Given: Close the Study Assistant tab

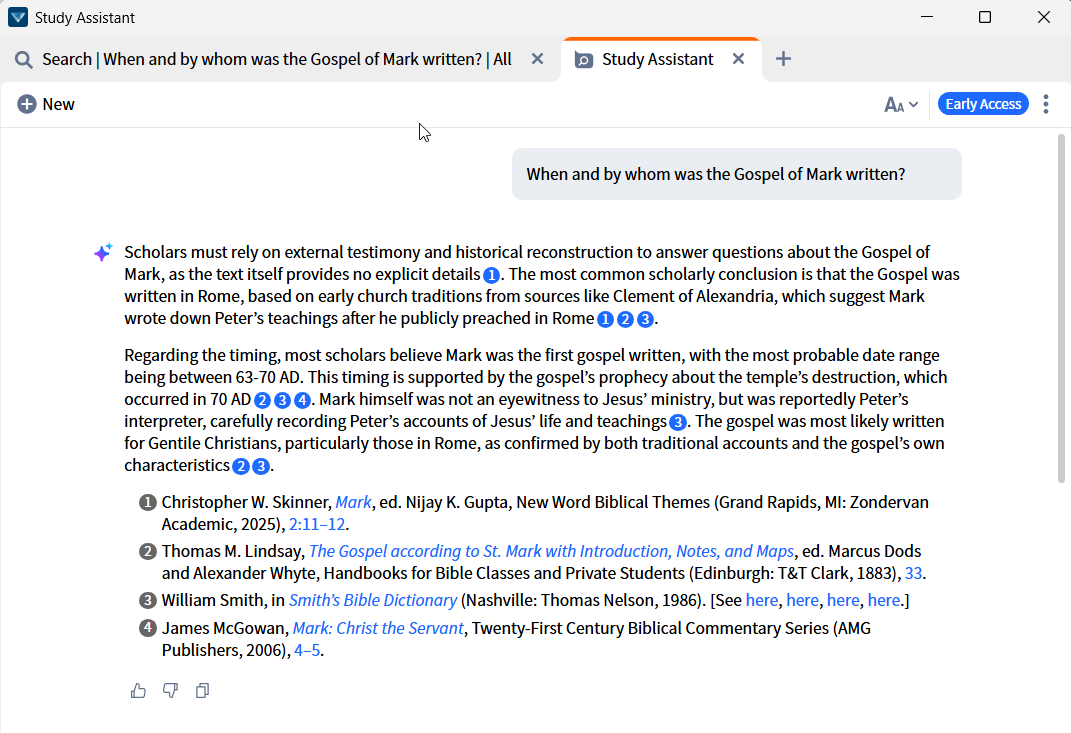Looking at the screenshot, I should click(x=738, y=59).
